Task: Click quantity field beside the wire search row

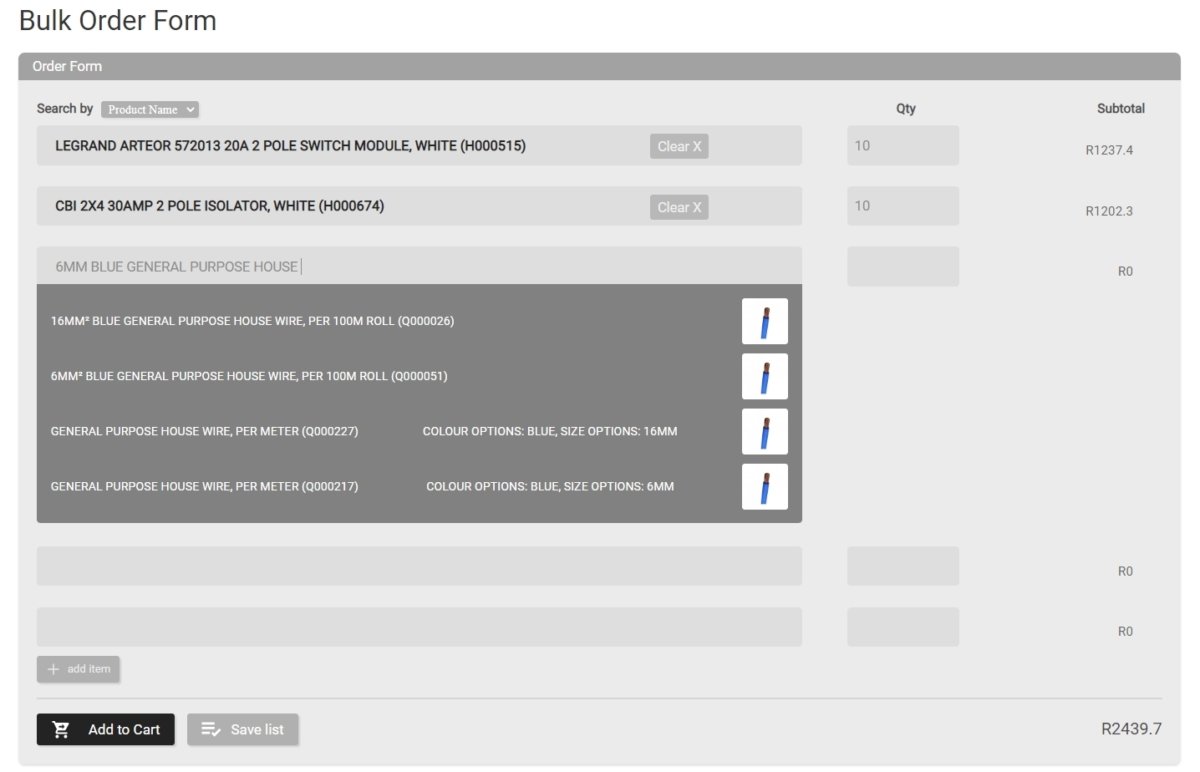Action: (x=902, y=267)
